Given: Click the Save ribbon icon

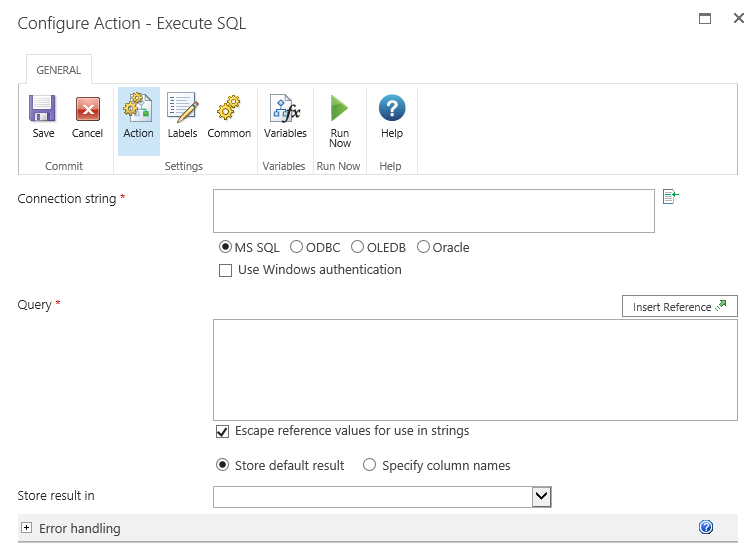Looking at the screenshot, I should [x=43, y=110].
